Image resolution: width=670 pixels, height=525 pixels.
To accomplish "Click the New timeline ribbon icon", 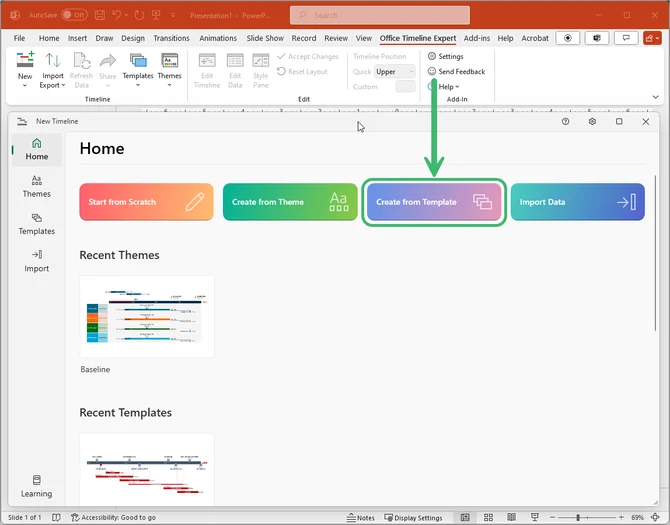I will (x=25, y=64).
